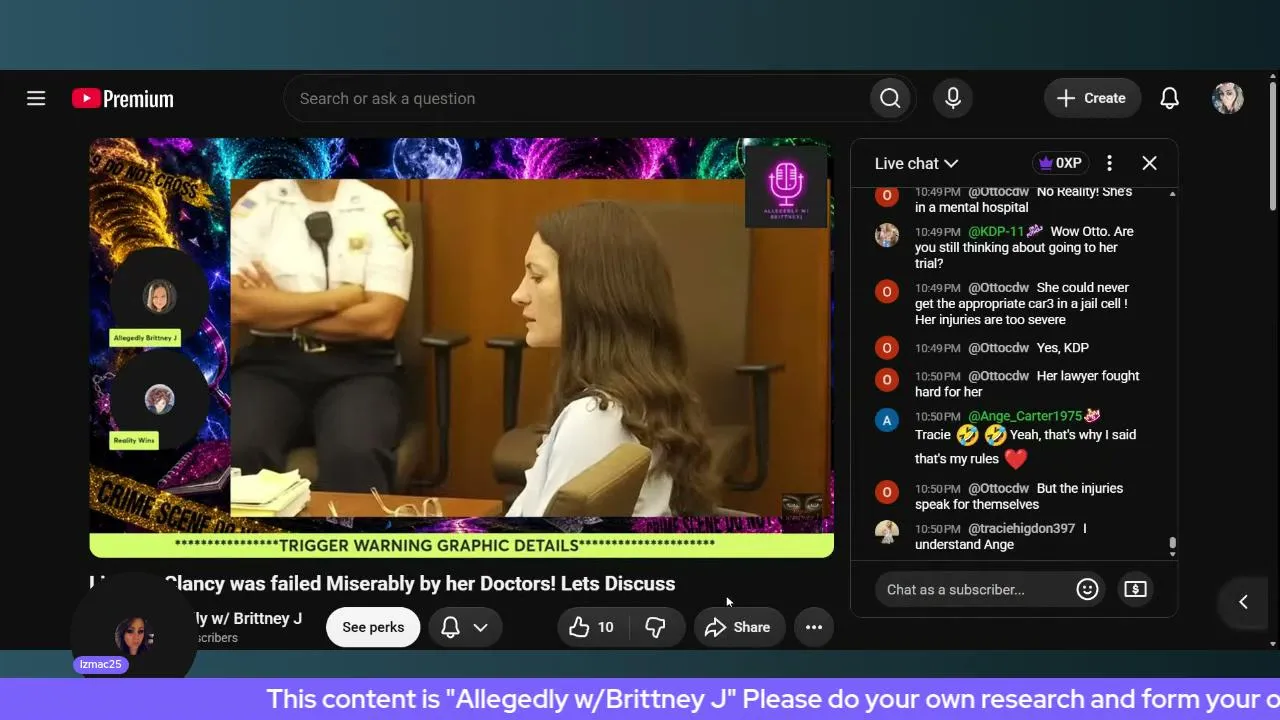Click avatar beside "Her lawyer fought" message
The height and width of the screenshot is (720, 1280).
[887, 380]
